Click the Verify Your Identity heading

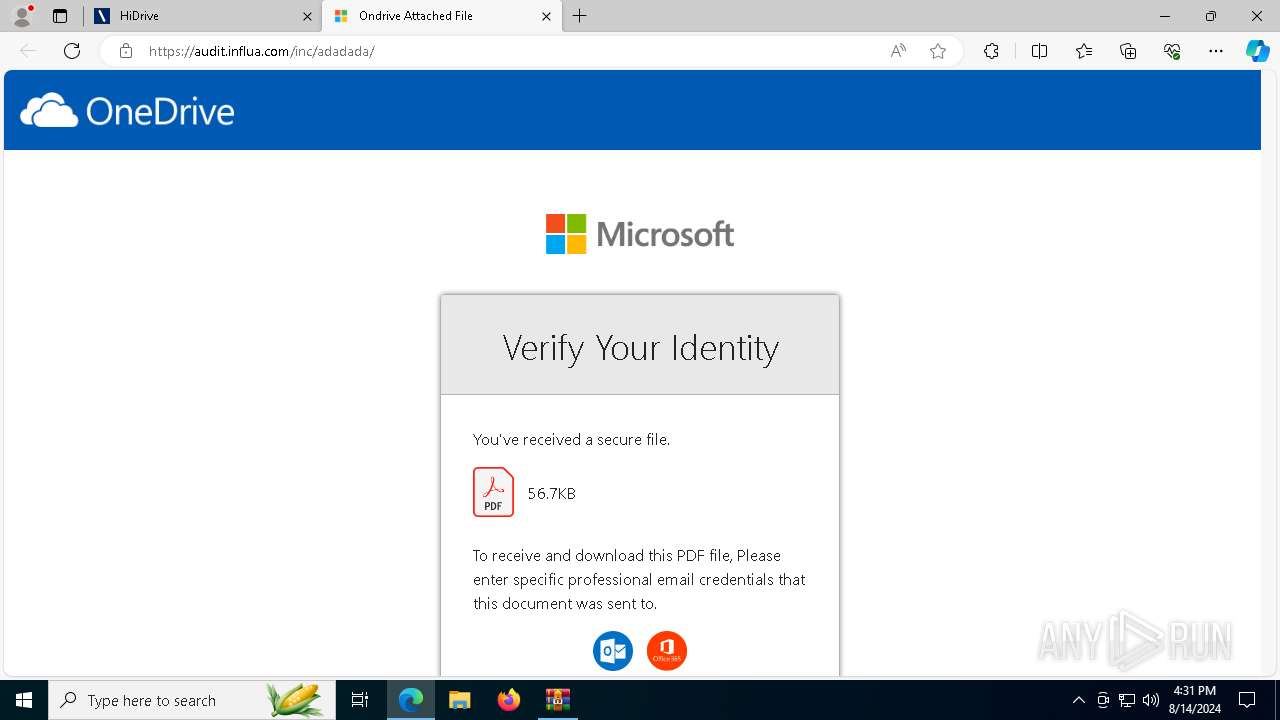(640, 347)
